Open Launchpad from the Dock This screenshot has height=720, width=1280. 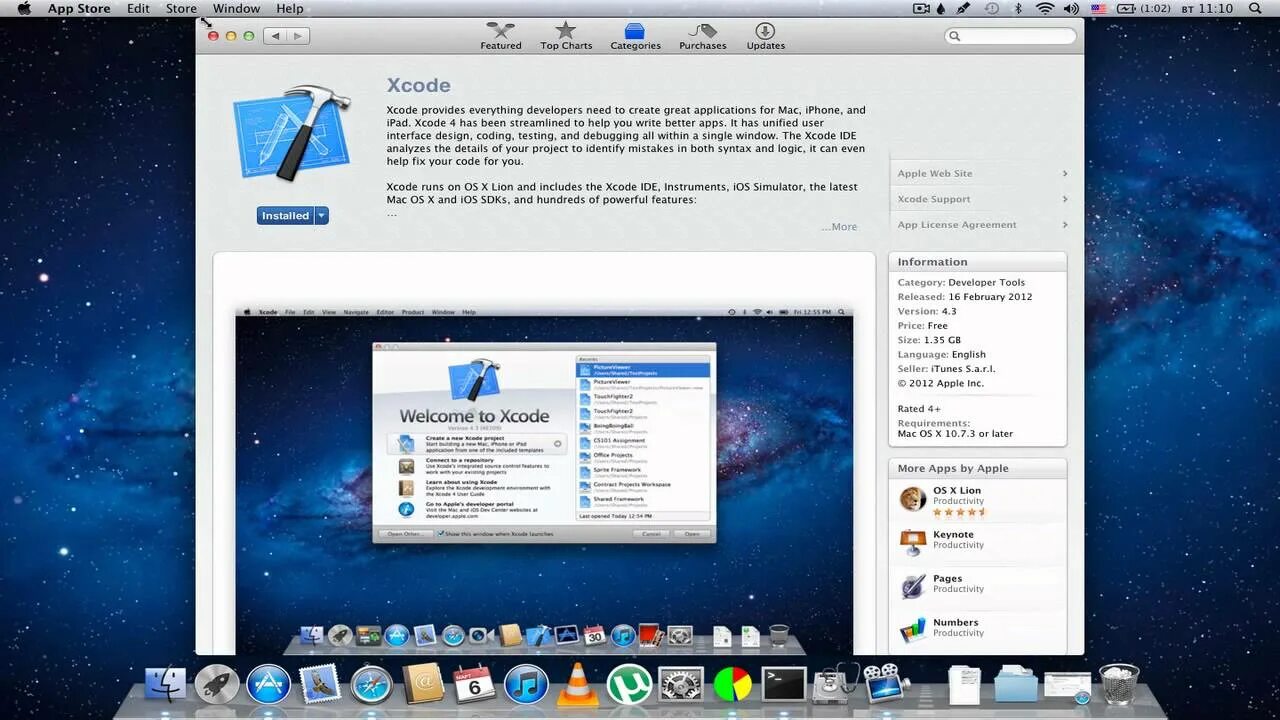(217, 685)
